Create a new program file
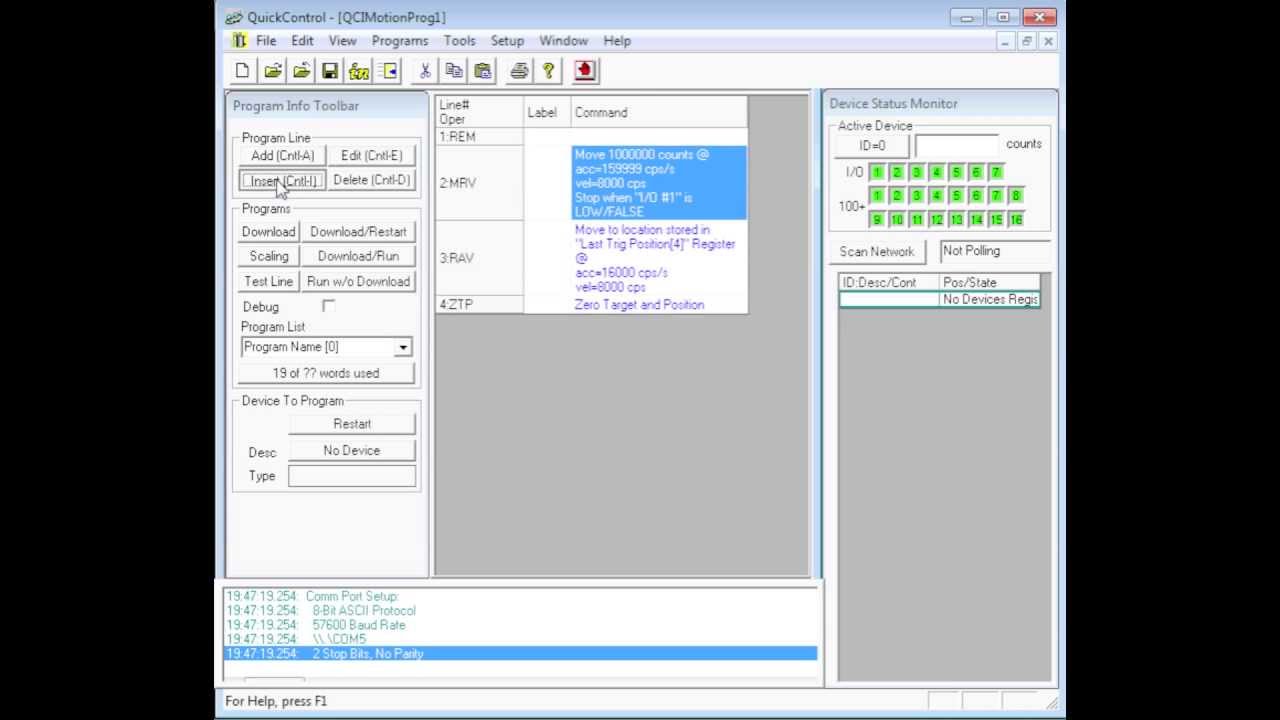Image resolution: width=1280 pixels, height=720 pixels. pyautogui.click(x=242, y=70)
